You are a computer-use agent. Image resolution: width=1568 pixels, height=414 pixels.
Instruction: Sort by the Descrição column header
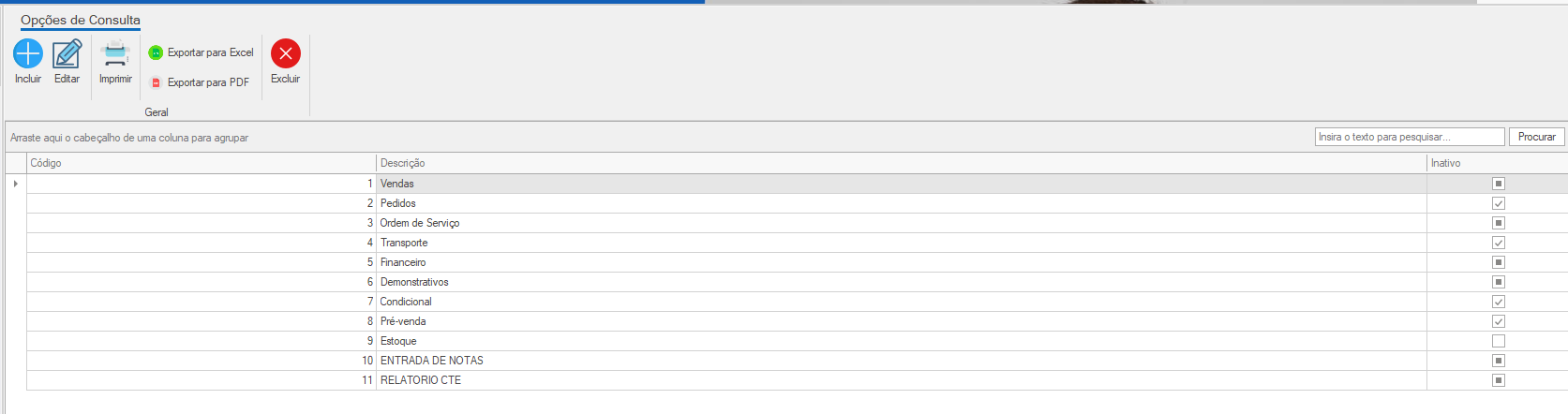[402, 163]
